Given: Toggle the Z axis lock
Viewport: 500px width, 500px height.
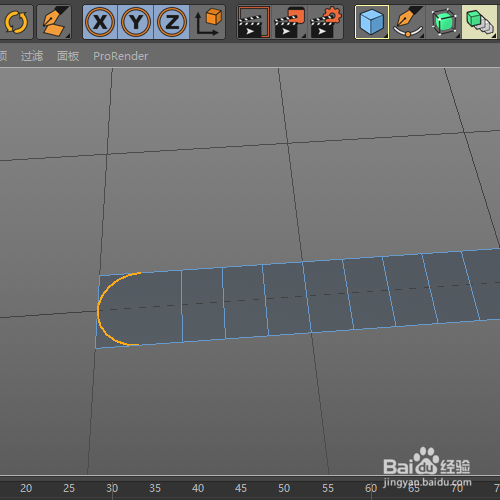Looking at the screenshot, I should click(172, 22).
